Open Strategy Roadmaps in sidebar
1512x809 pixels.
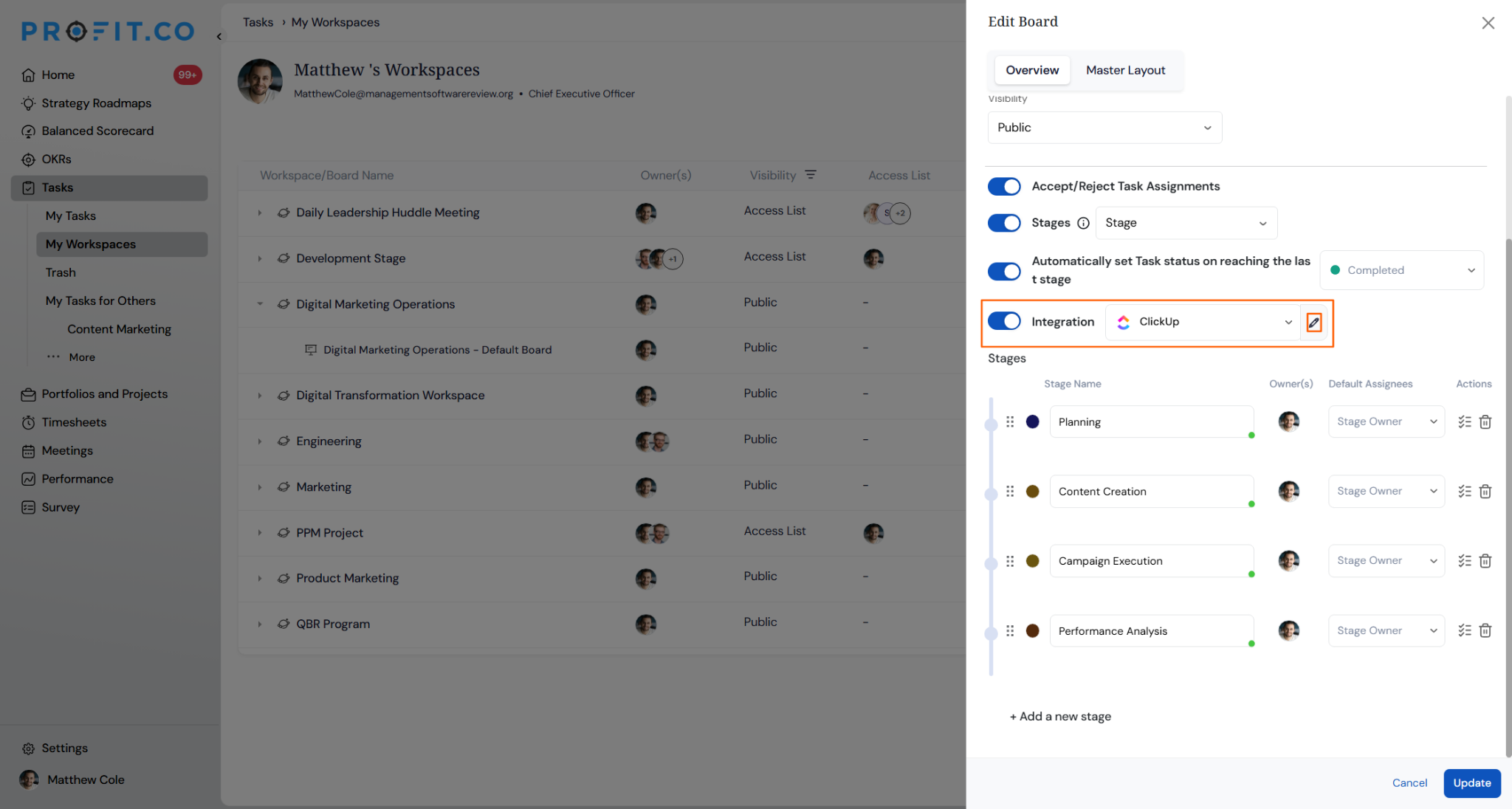pyautogui.click(x=96, y=103)
